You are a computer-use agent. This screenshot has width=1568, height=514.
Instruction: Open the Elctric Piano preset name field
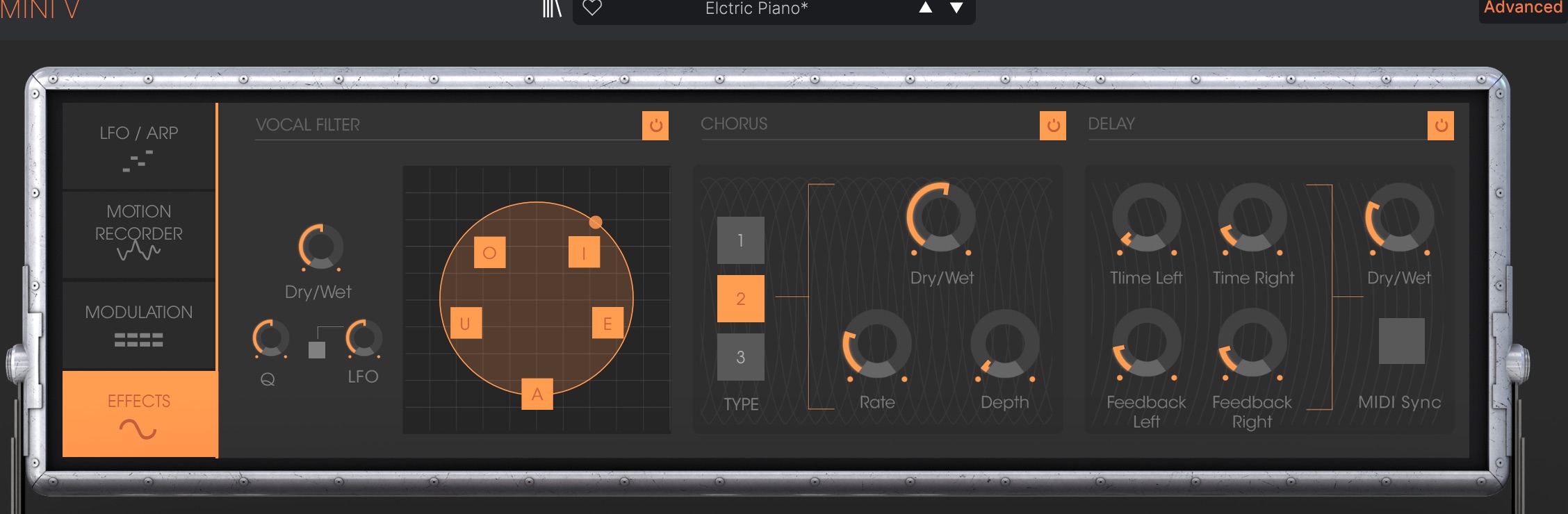pyautogui.click(x=756, y=9)
